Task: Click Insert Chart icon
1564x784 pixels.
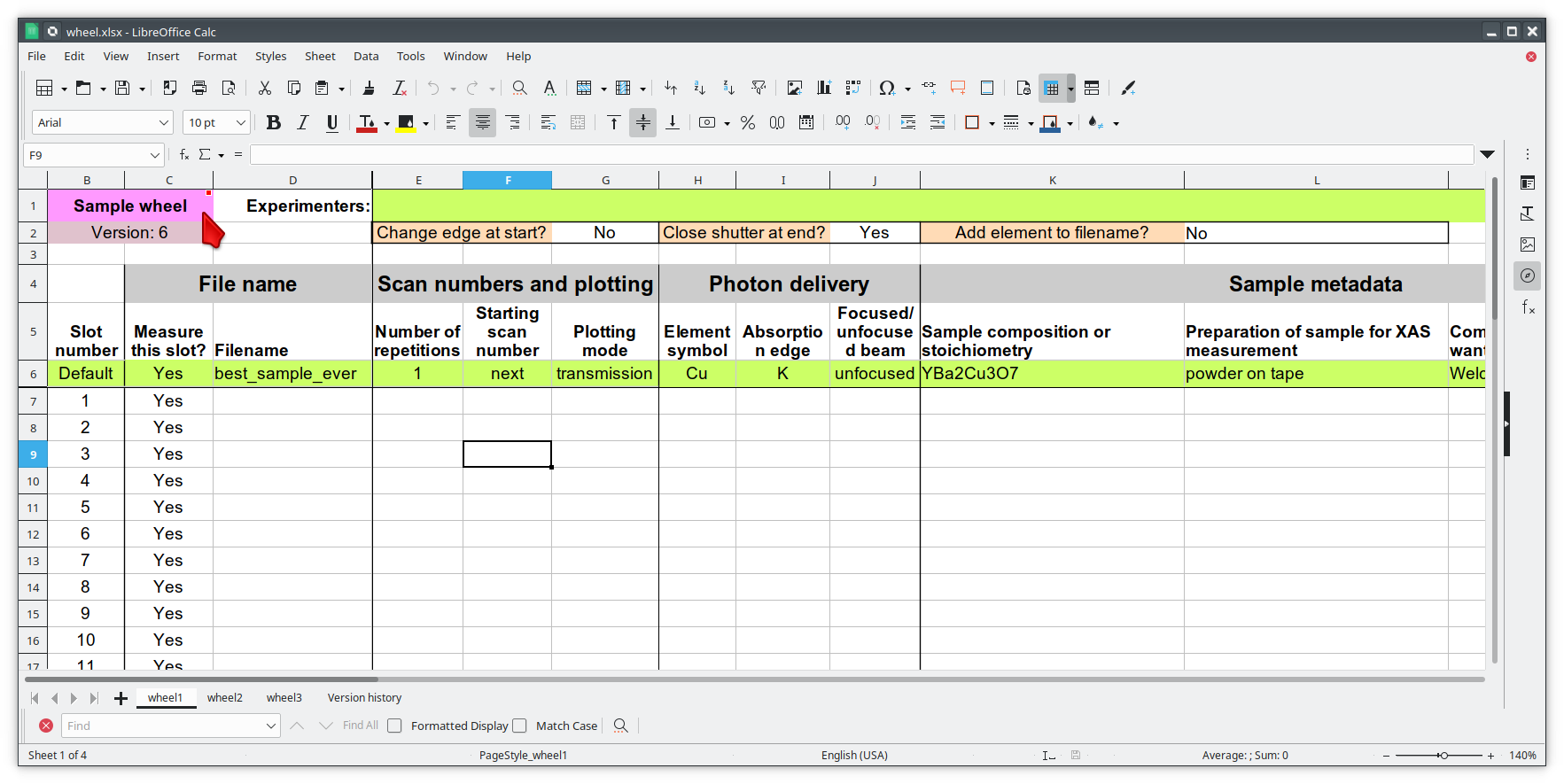Action: pyautogui.click(x=824, y=88)
